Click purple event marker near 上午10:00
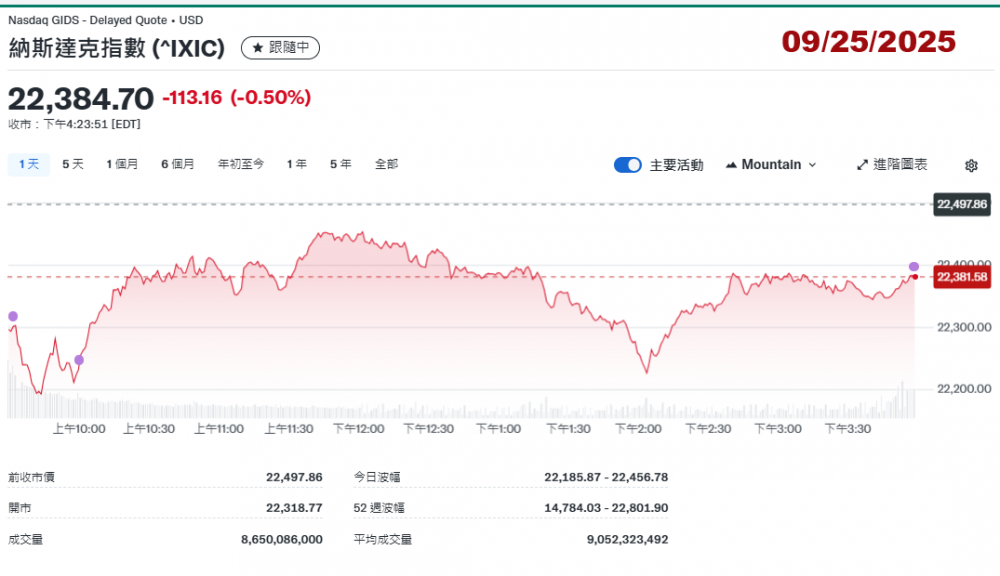Screen dimensions: 1000x576 [x=79, y=360]
